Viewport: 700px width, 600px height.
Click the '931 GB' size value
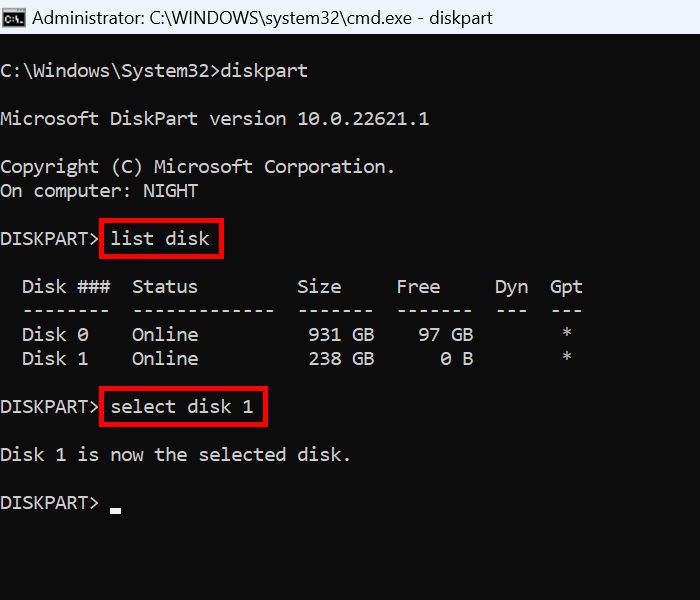pos(342,335)
